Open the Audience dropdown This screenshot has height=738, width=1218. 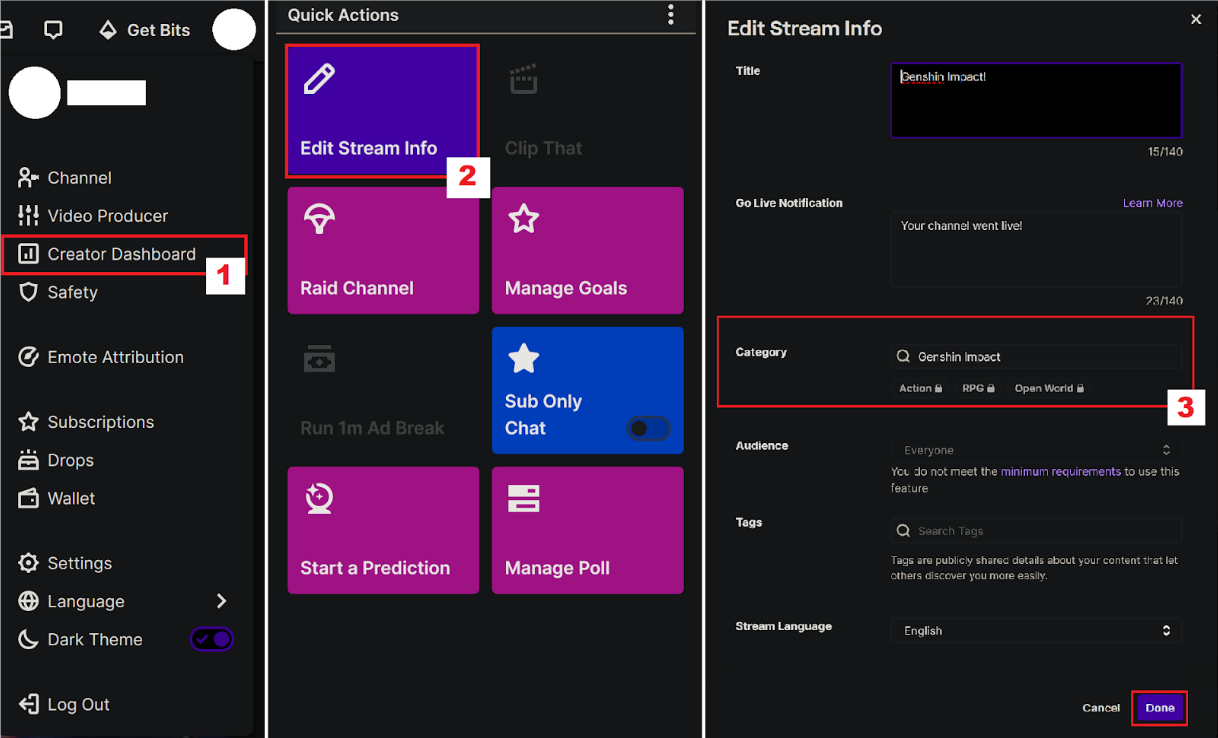1035,450
